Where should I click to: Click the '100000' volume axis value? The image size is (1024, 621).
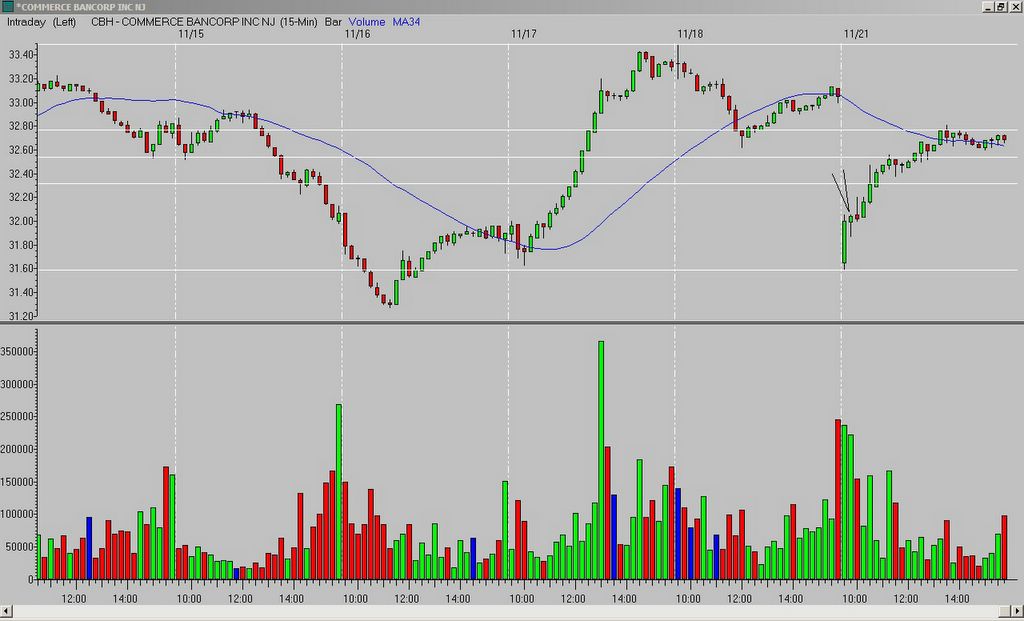point(18,515)
